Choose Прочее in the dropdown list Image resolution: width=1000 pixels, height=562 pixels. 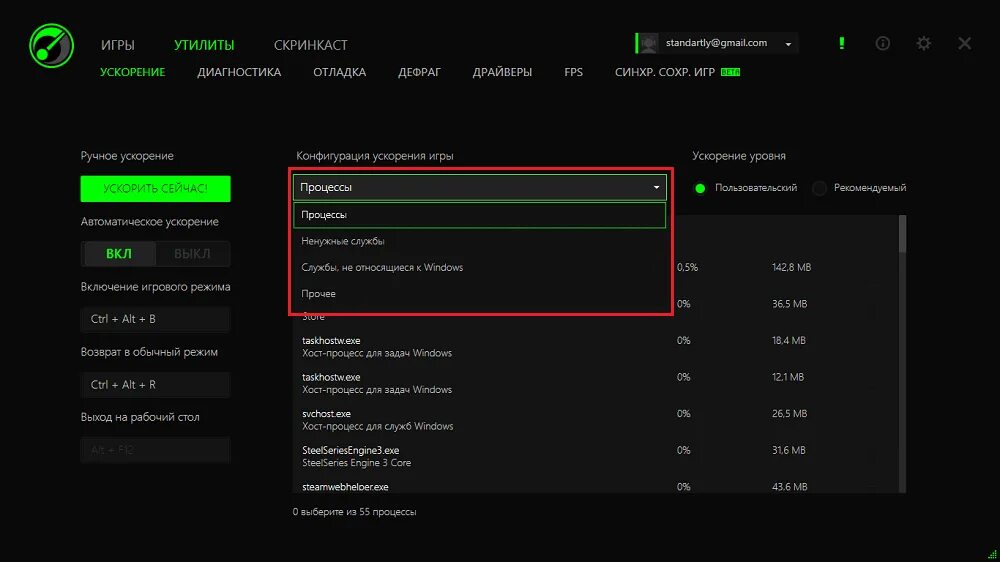(x=480, y=293)
